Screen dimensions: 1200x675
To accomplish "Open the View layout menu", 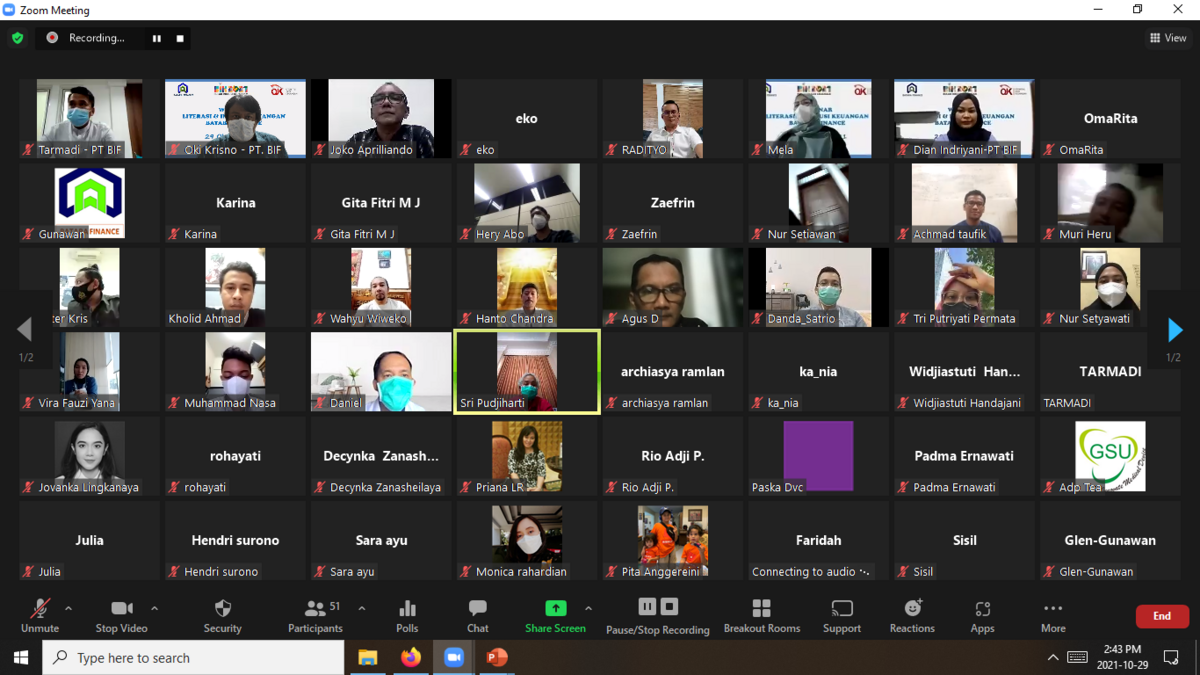I will coord(1168,38).
